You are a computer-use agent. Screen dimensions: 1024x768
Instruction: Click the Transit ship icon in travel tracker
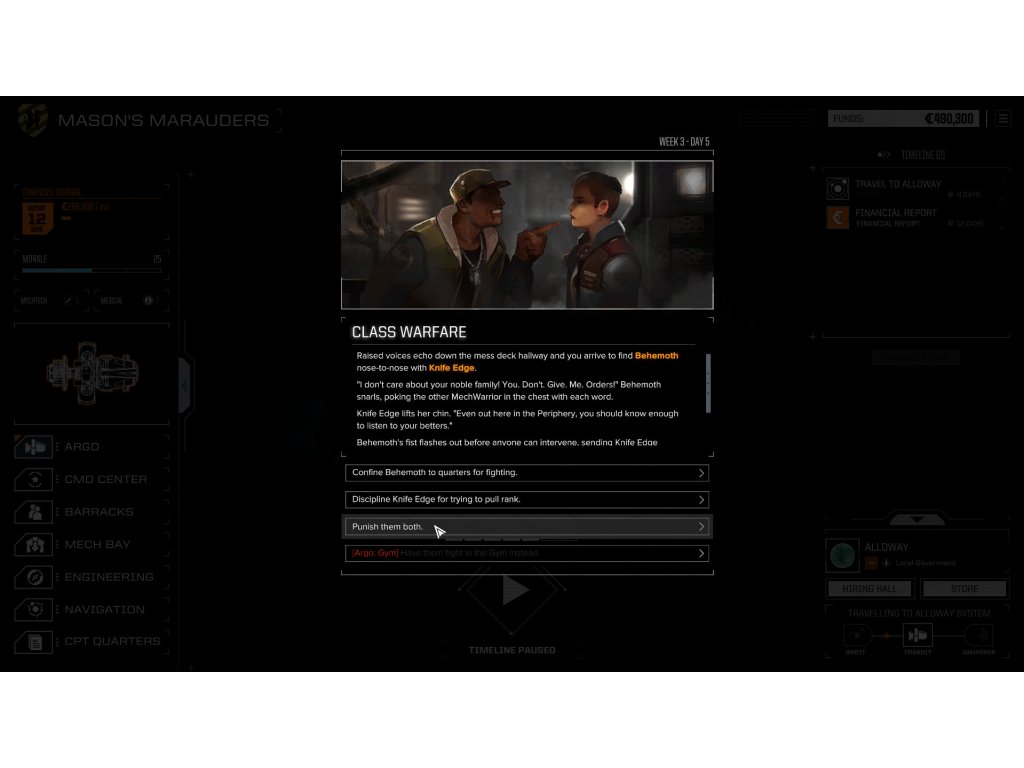(917, 635)
